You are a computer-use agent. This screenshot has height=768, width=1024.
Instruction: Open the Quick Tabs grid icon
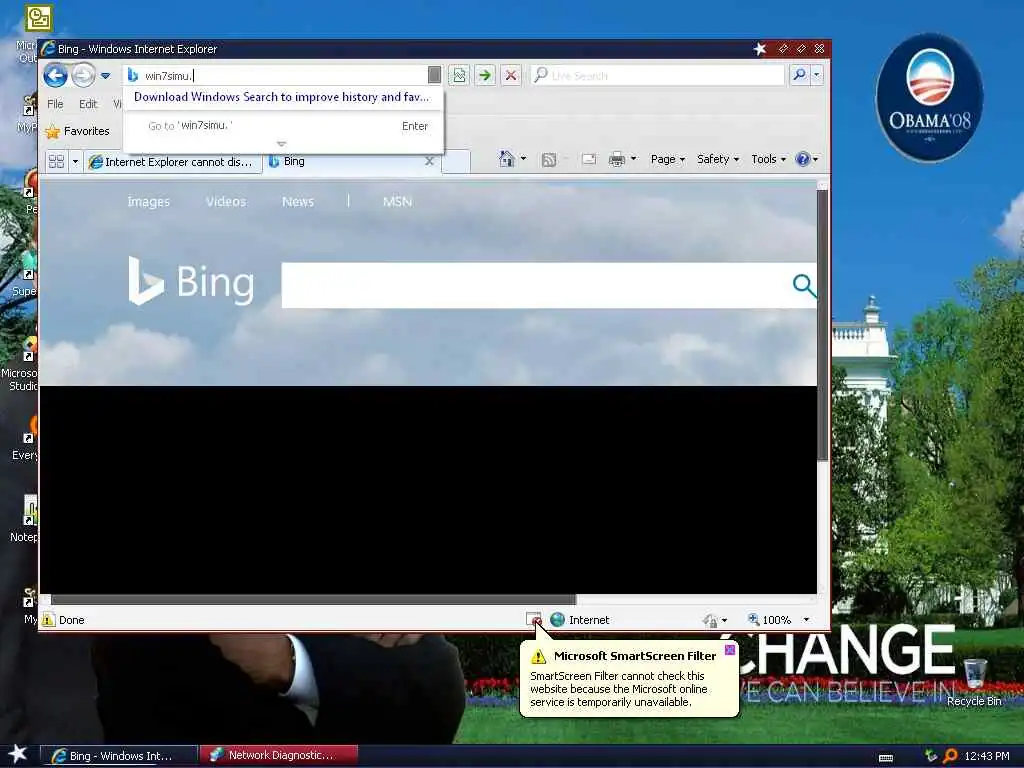pyautogui.click(x=56, y=161)
